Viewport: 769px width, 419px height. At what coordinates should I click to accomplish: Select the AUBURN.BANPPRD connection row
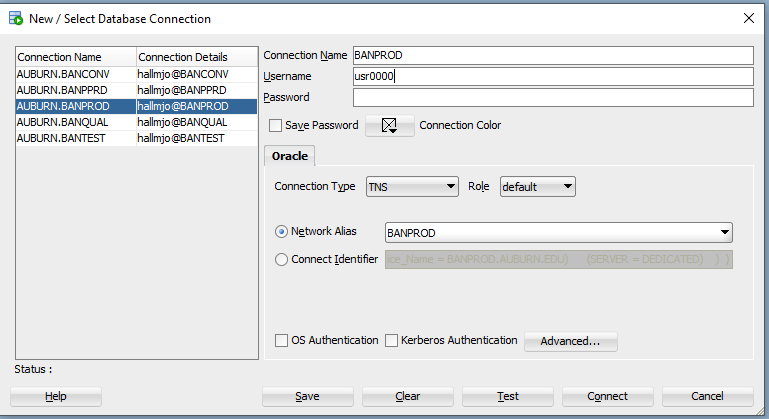136,90
